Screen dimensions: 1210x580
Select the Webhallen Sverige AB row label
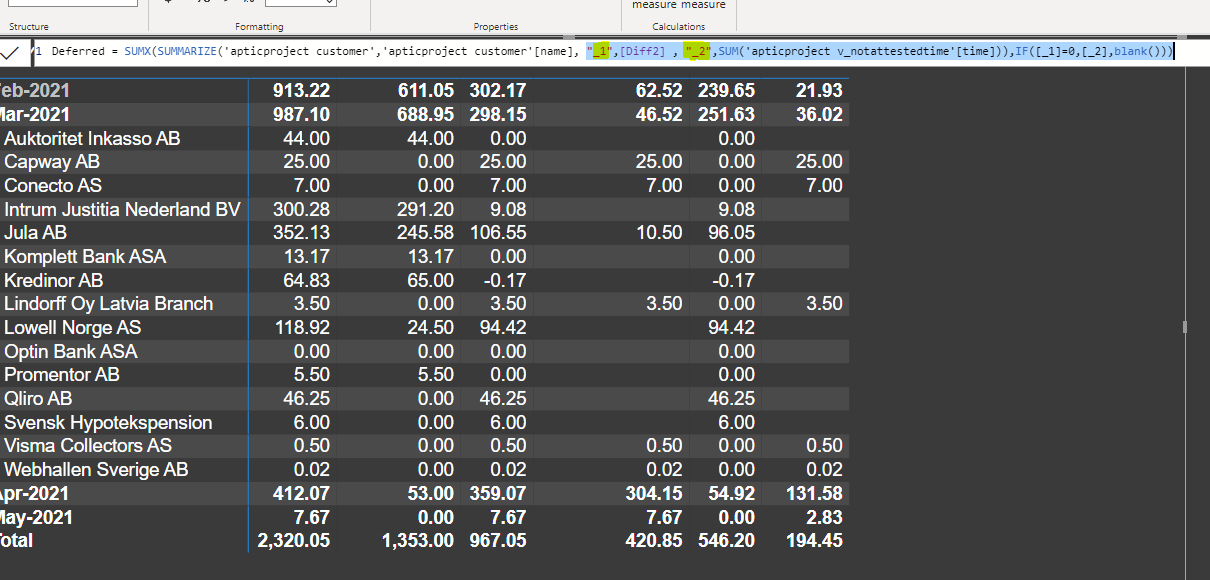click(96, 470)
